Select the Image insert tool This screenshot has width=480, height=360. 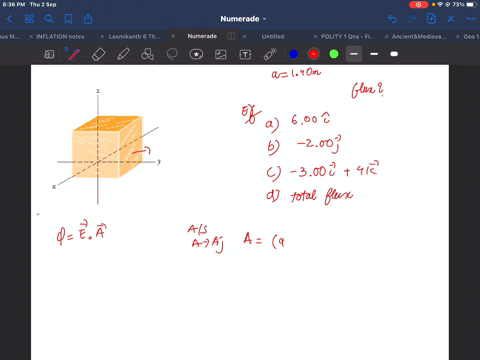click(x=221, y=54)
